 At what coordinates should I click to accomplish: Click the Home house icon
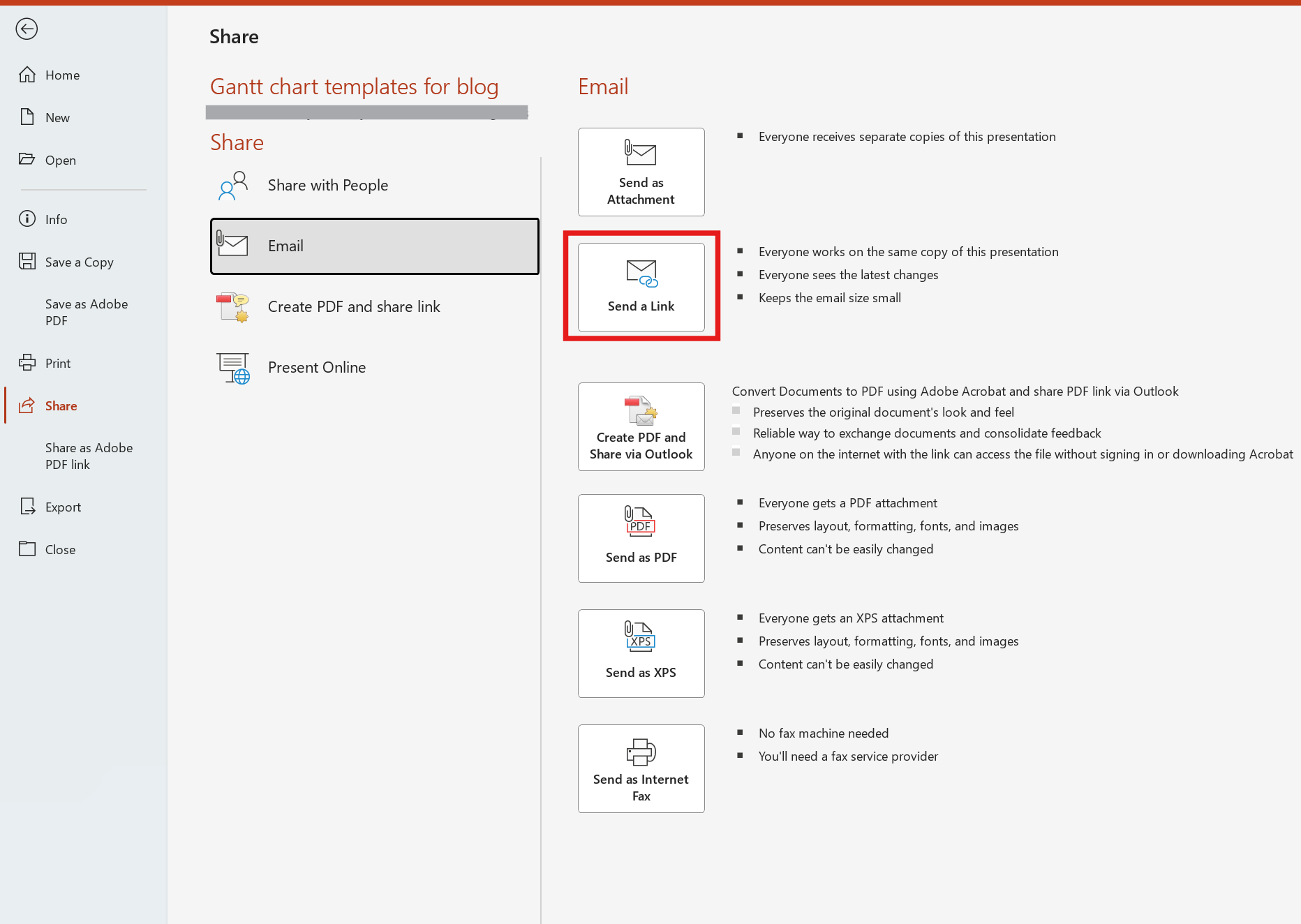(x=27, y=75)
